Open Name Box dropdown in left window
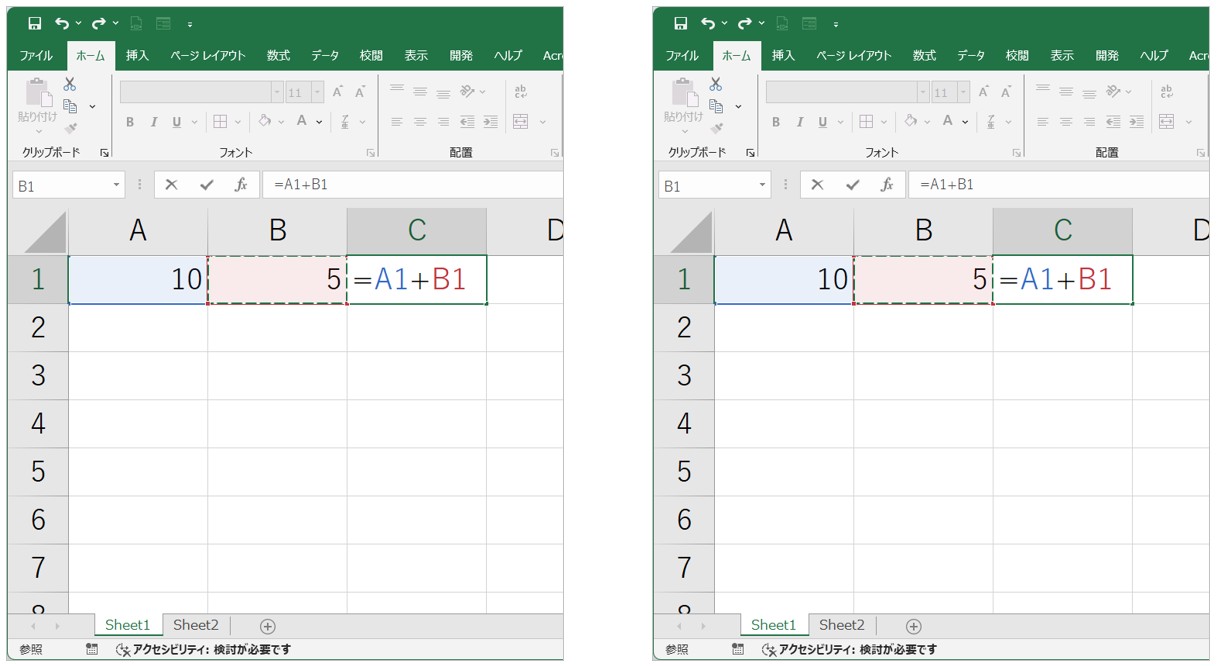 click(116, 185)
